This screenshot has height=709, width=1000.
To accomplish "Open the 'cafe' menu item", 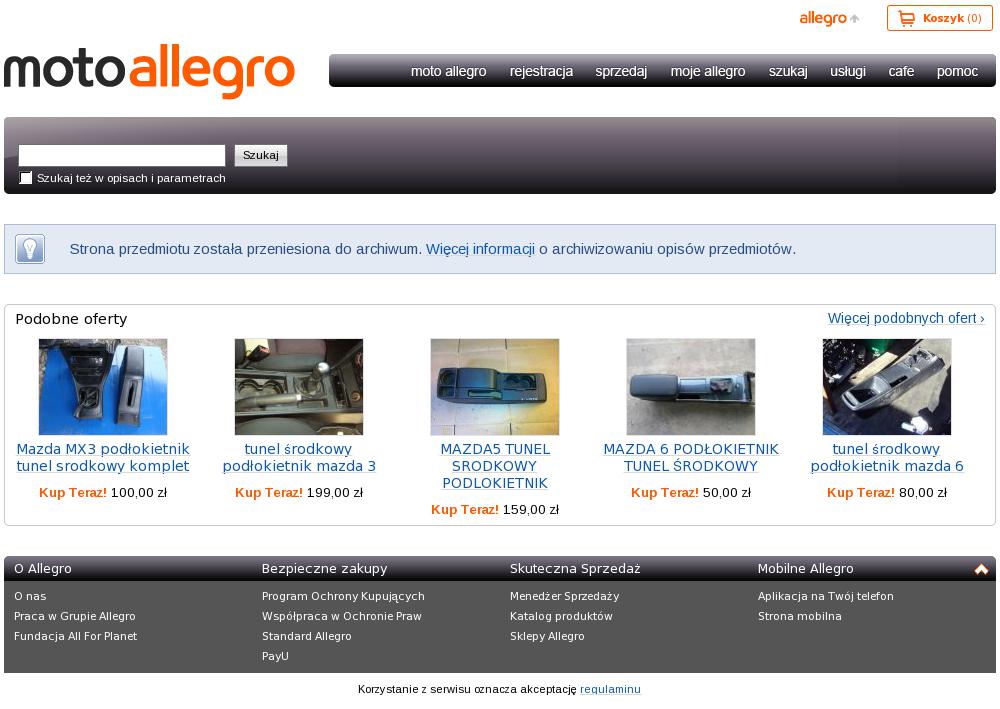I will pos(901,71).
